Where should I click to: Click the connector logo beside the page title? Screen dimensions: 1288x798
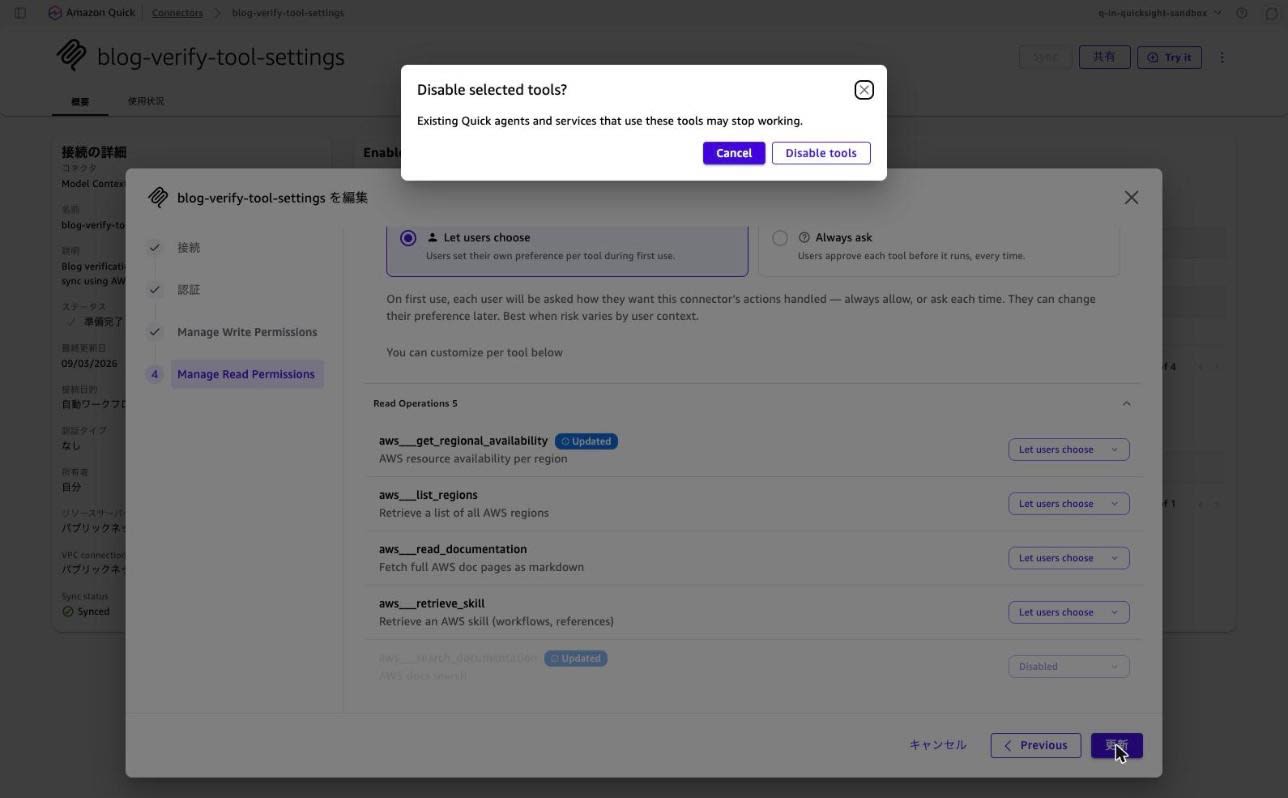click(71, 56)
